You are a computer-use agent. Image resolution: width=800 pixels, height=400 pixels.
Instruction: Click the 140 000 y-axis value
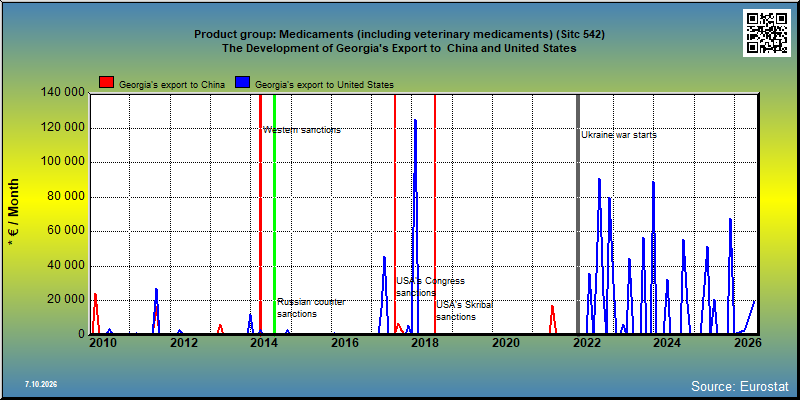pyautogui.click(x=62, y=93)
